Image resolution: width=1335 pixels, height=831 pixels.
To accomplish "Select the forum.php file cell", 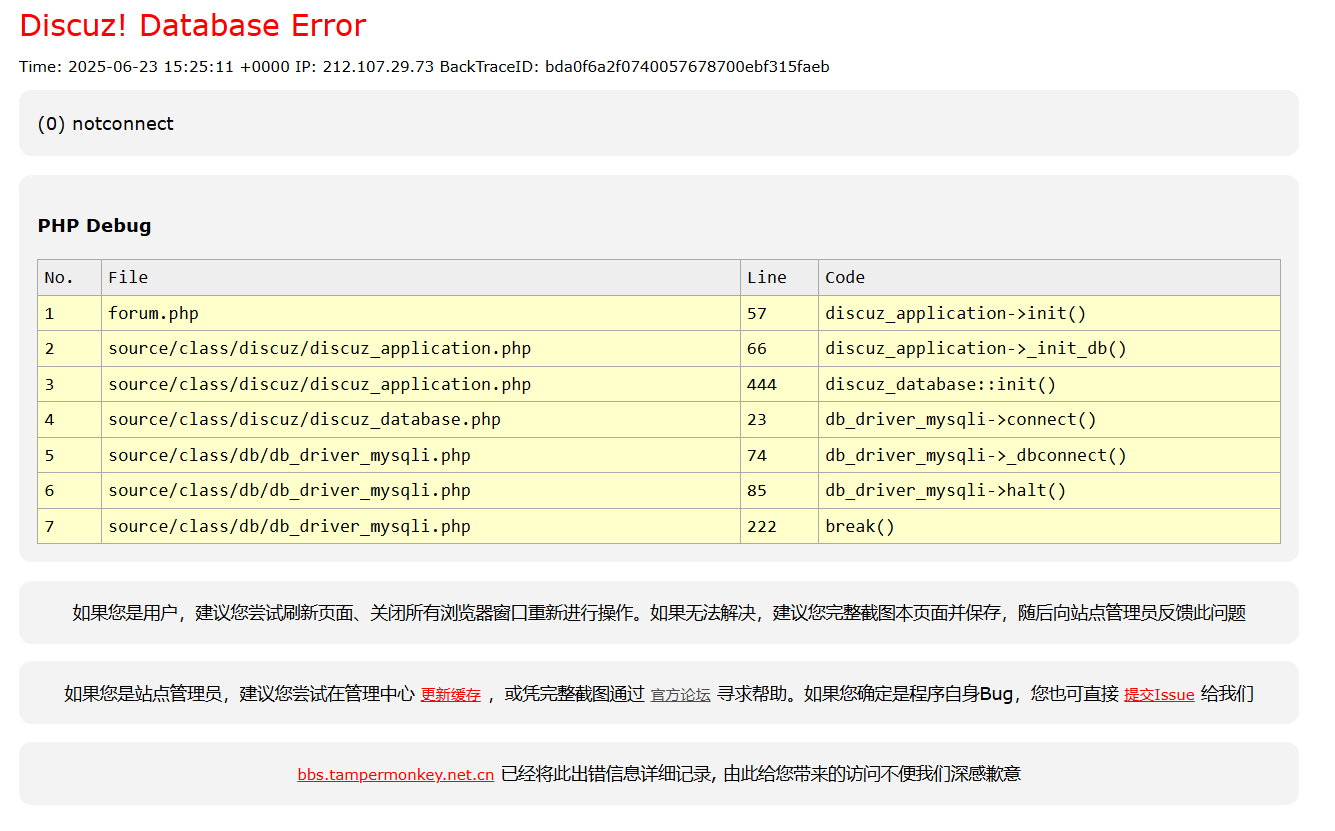I will tap(153, 314).
